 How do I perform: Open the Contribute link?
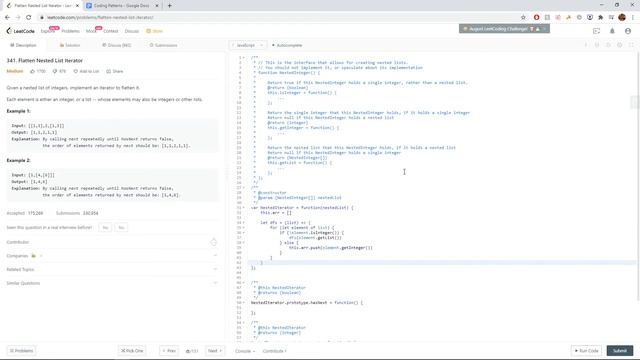[274, 351]
